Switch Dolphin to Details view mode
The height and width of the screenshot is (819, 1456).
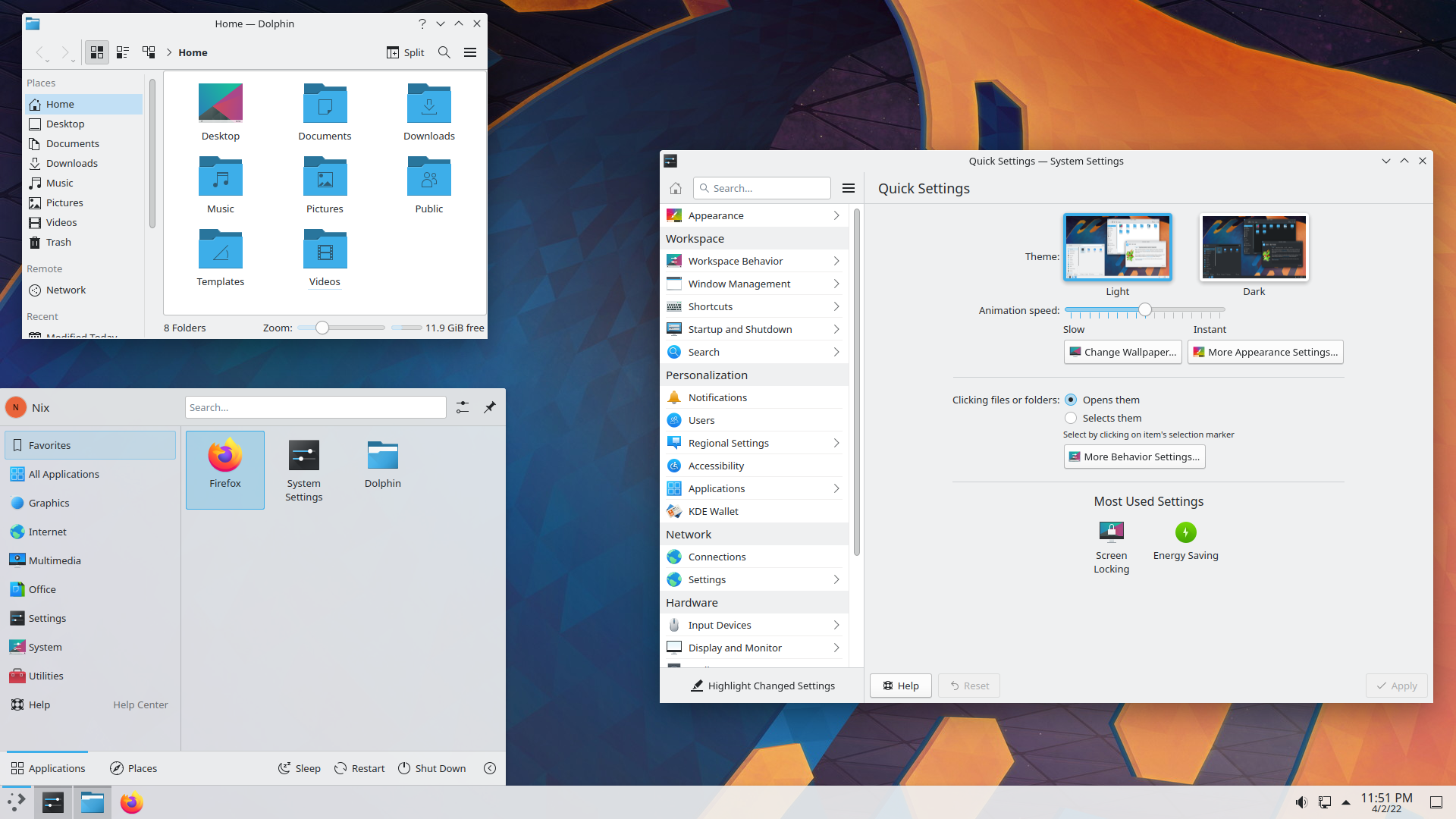click(149, 52)
